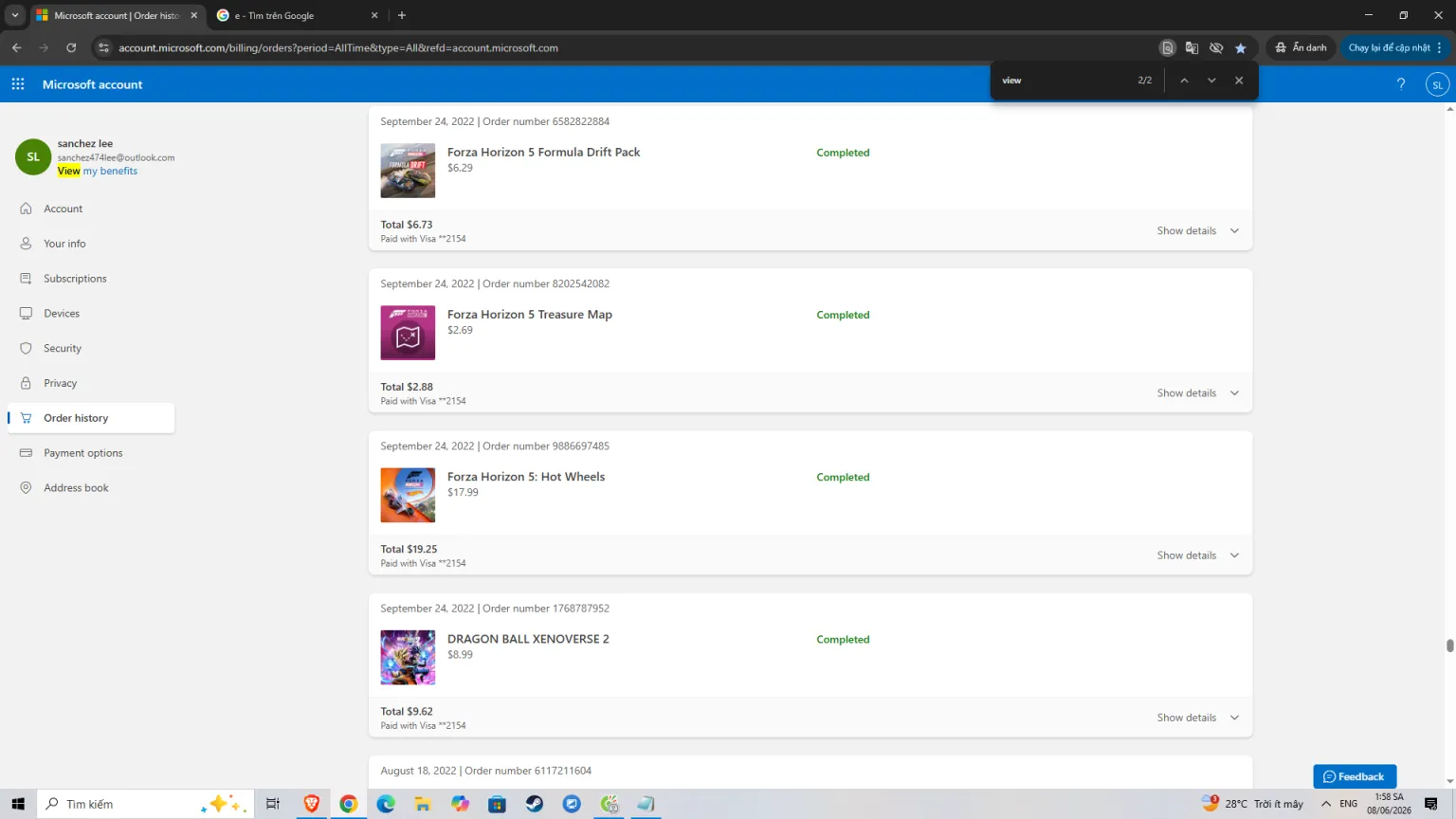Open File Explorer from the taskbar
1456x819 pixels.
(x=423, y=804)
